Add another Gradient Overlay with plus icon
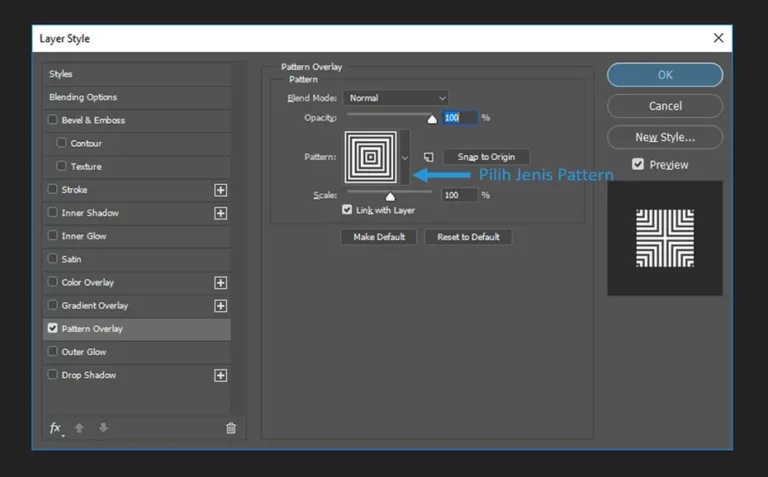This screenshot has width=768, height=477. point(220,306)
